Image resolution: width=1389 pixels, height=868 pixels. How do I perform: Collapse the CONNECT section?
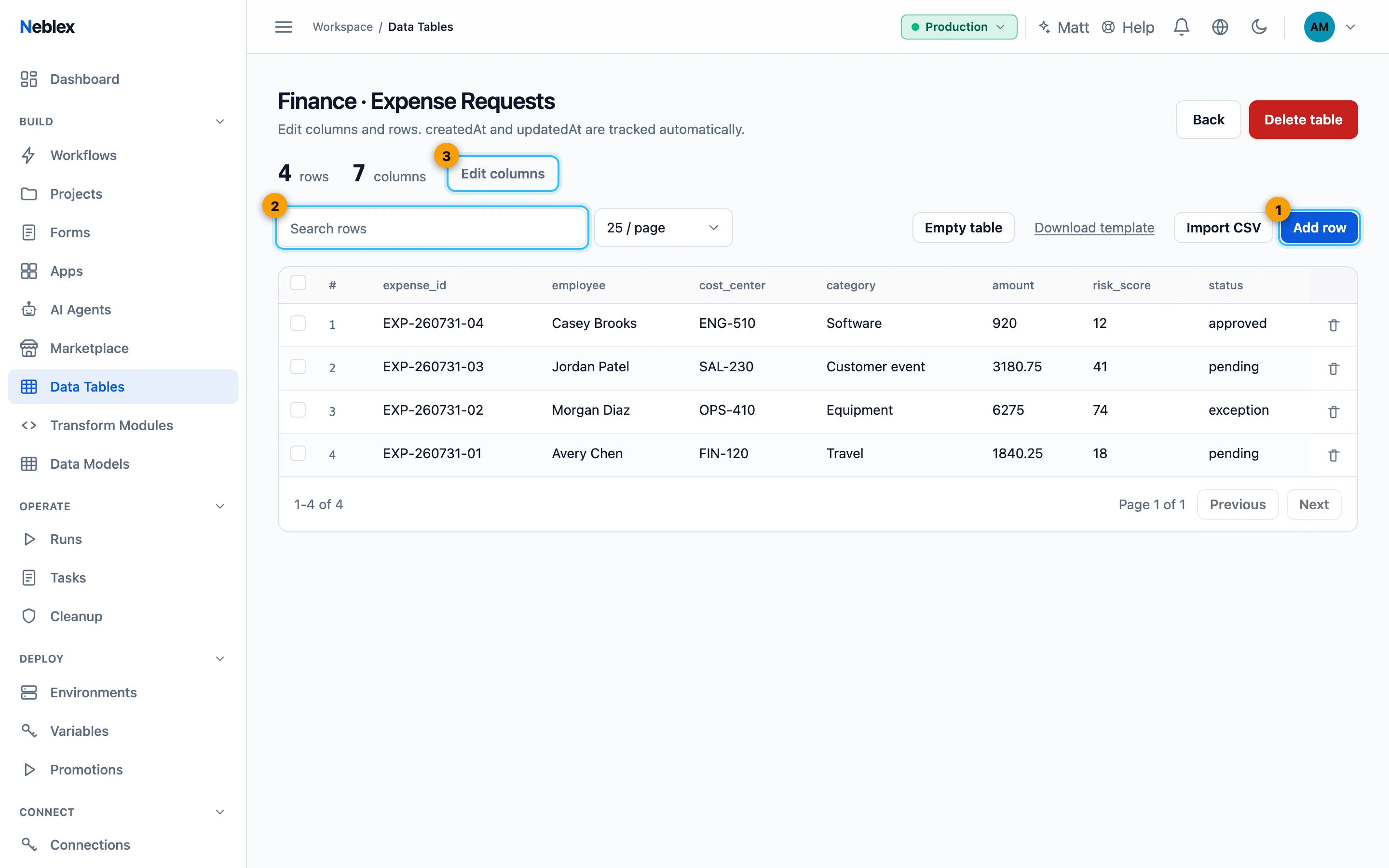click(x=220, y=812)
